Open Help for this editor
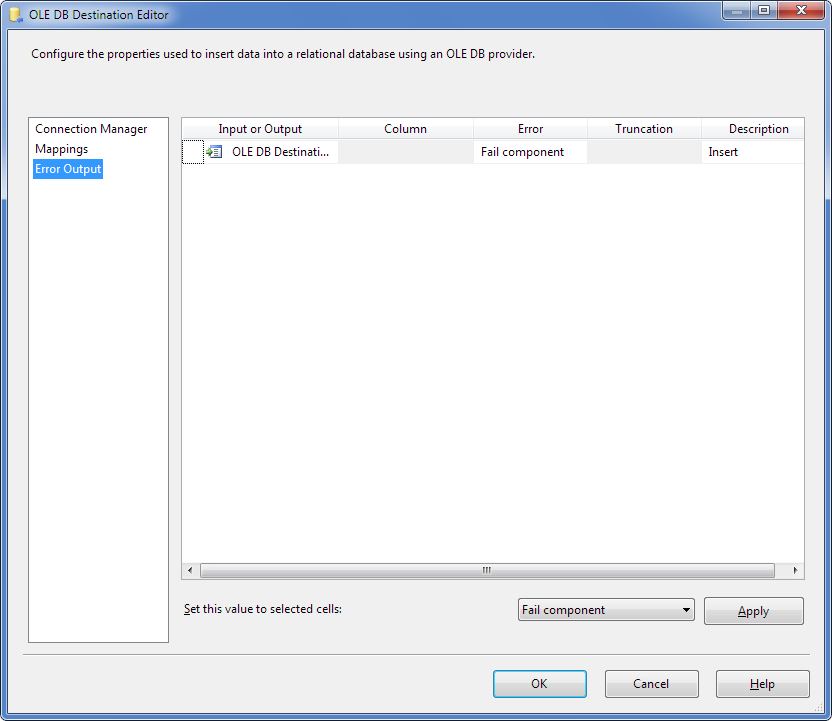 tap(762, 684)
